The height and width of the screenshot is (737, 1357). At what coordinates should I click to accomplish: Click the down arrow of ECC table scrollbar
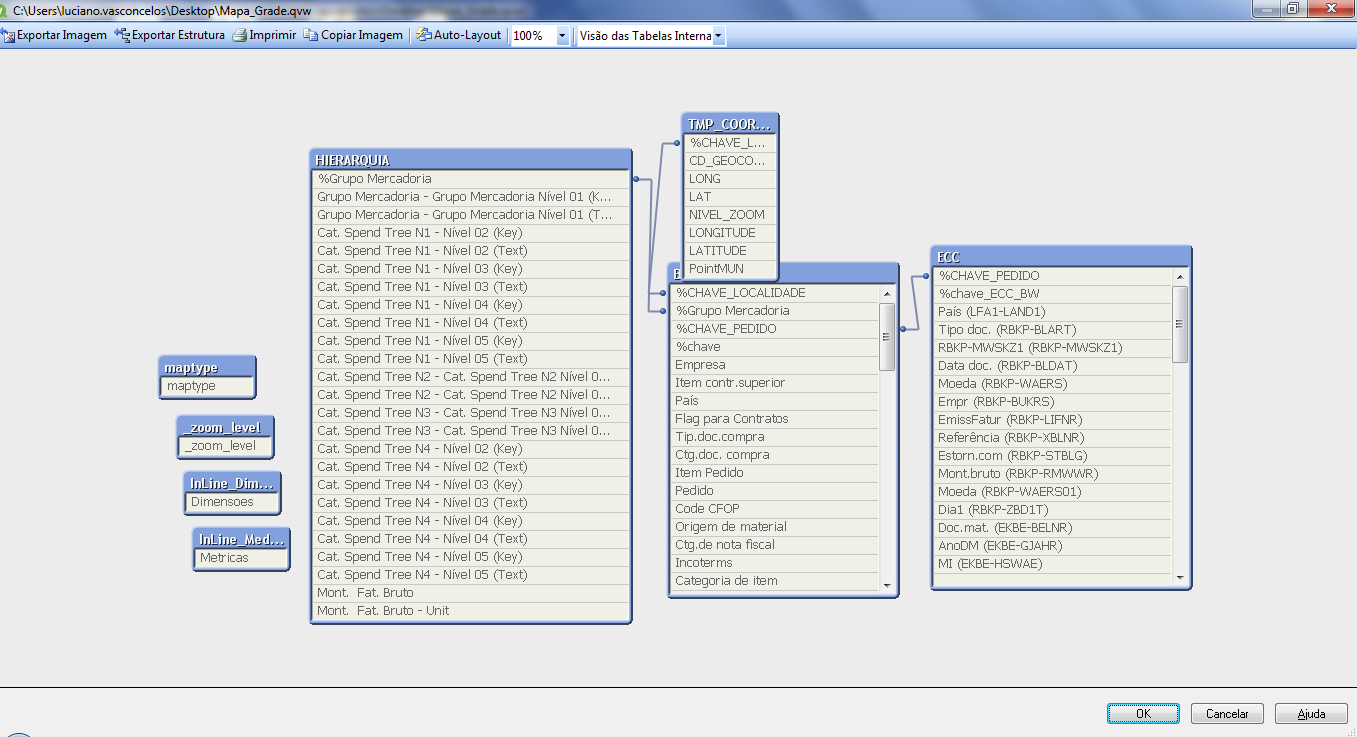1180,578
